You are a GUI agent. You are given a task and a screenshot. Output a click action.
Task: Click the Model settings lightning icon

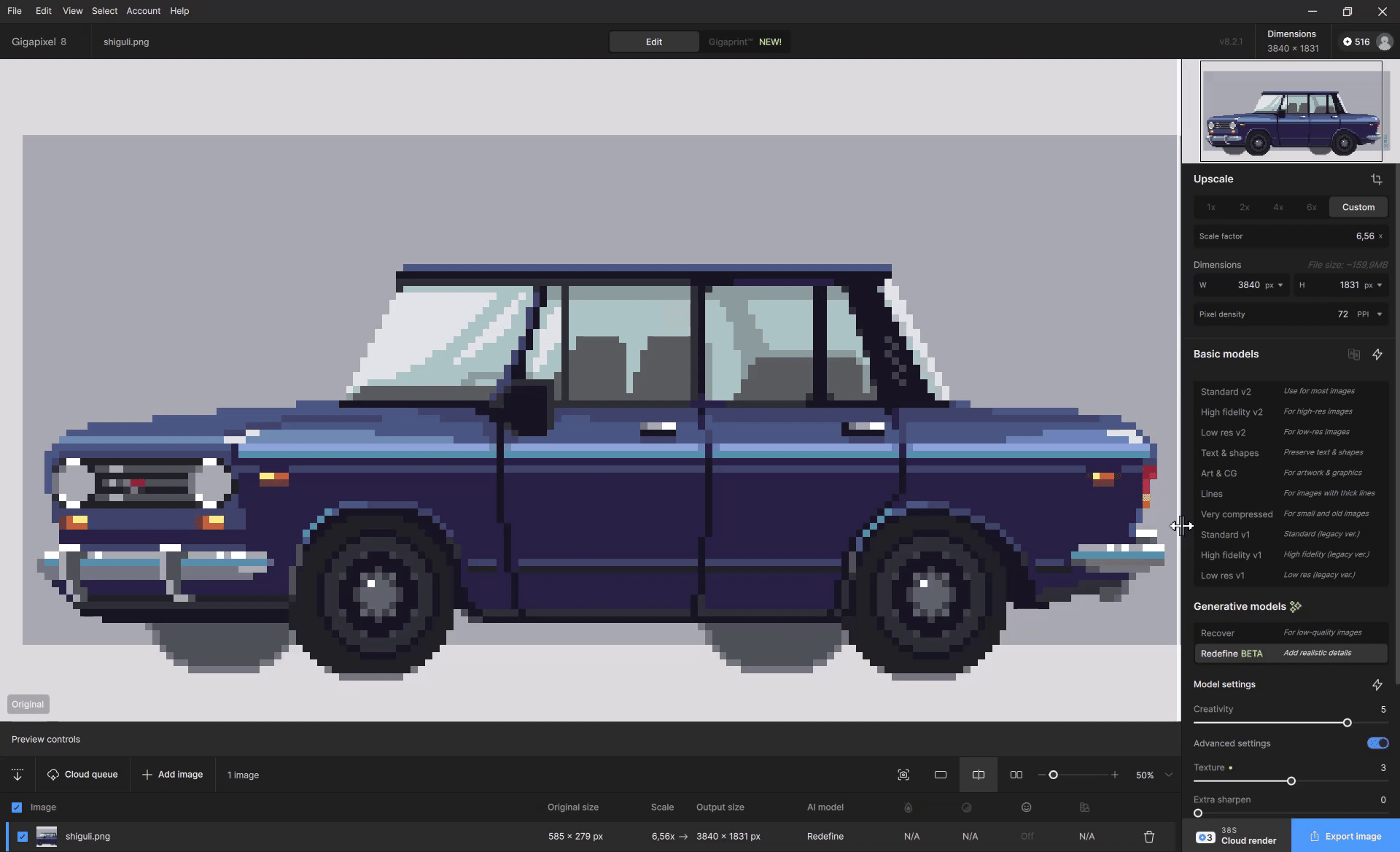click(x=1377, y=685)
